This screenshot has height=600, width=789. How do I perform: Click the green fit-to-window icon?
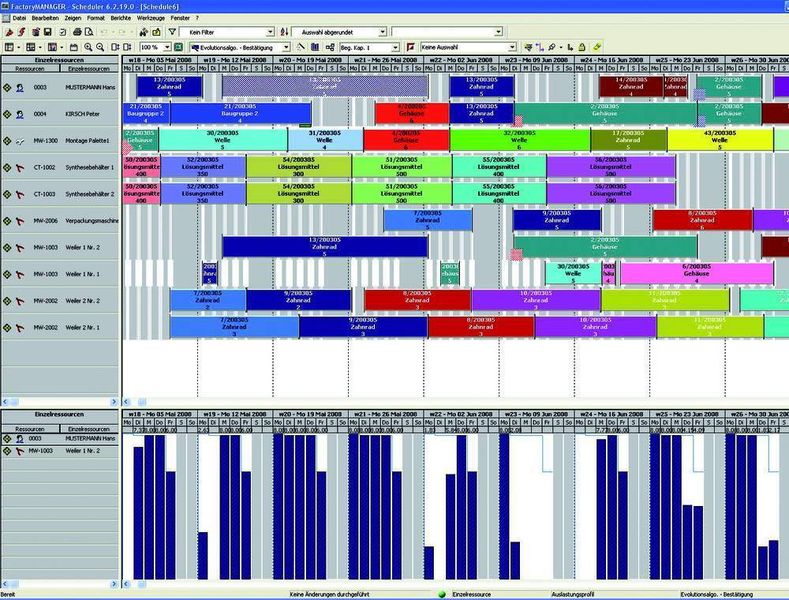pos(178,47)
